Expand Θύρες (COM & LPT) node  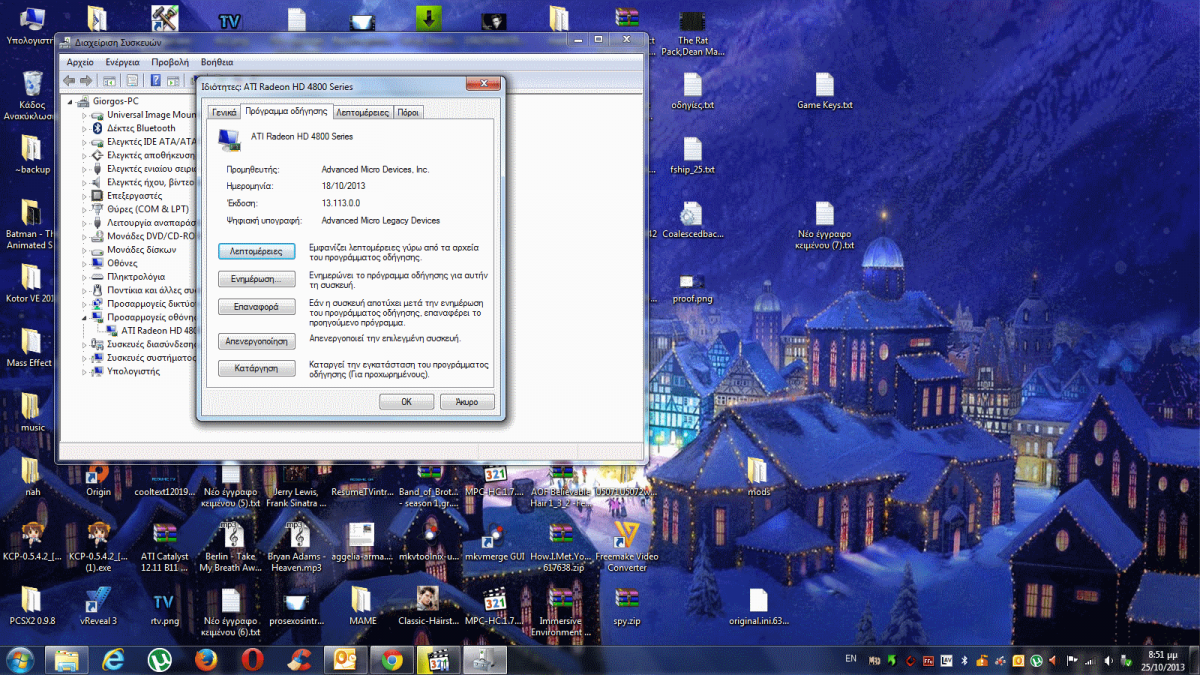coord(85,209)
